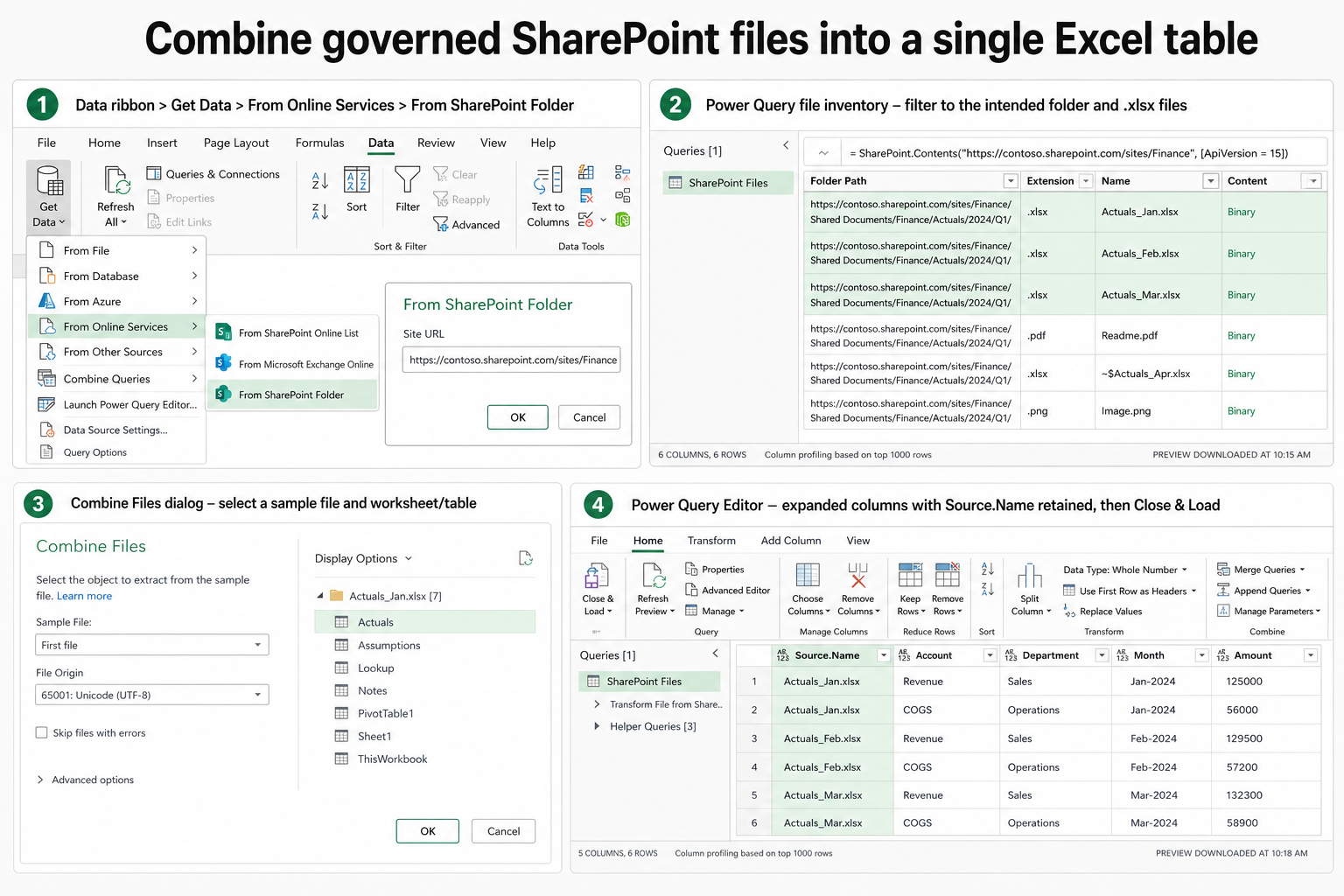Open the Sample File dropdown
This screenshot has width=1344, height=896.
152,645
